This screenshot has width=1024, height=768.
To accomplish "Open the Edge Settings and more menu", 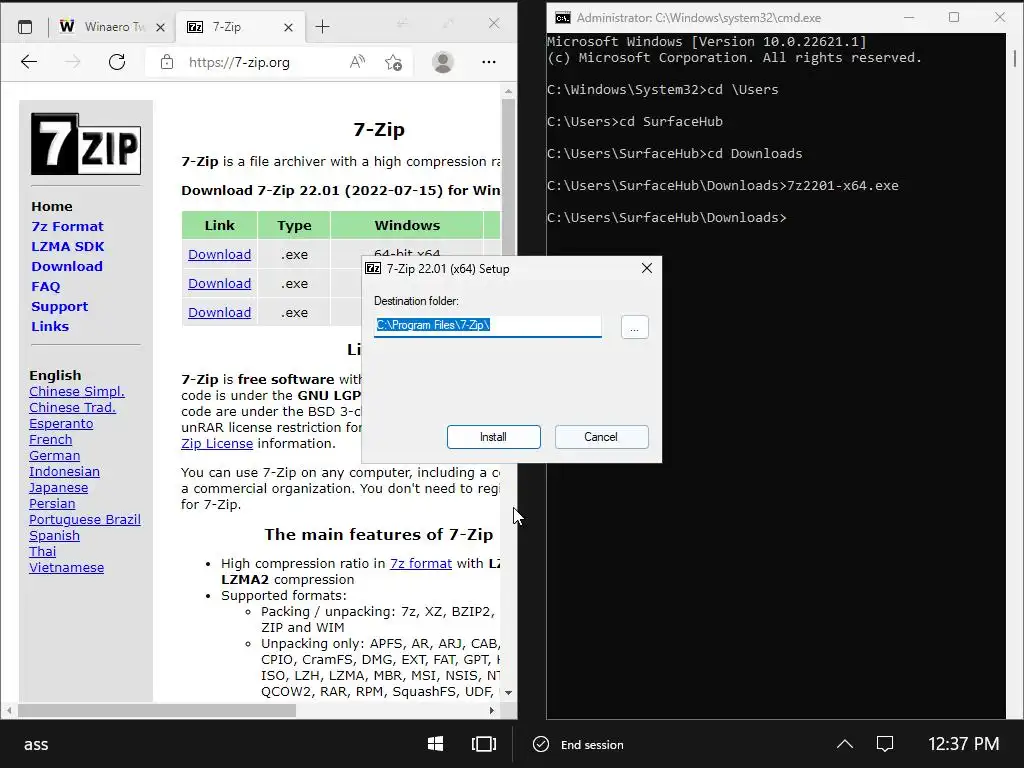I will point(488,62).
